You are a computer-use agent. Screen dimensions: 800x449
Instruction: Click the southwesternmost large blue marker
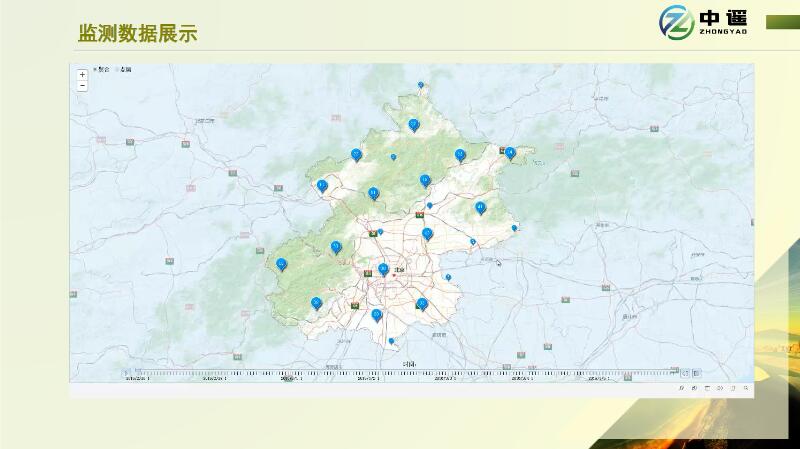317,302
